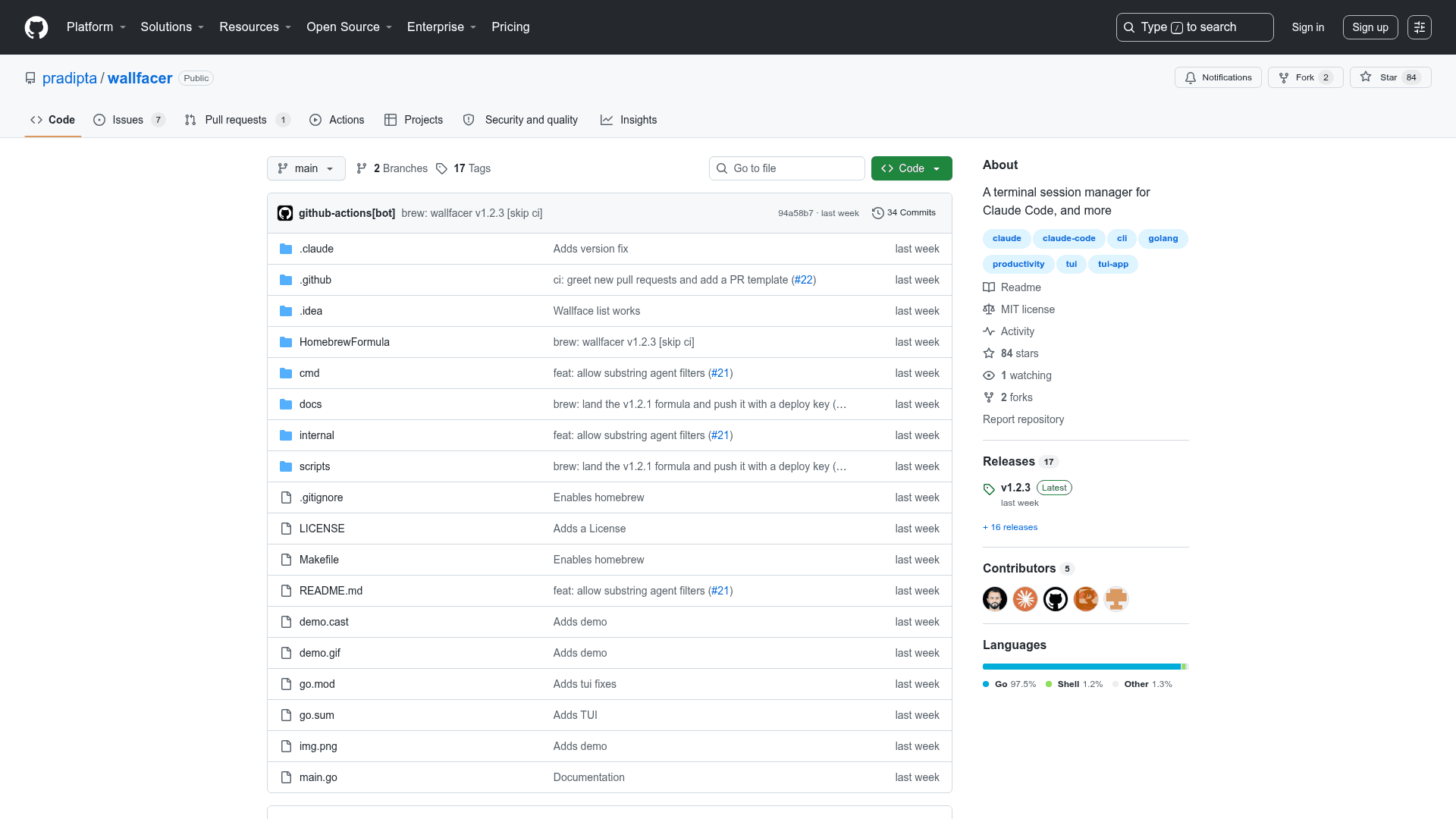
Task: Open the Insights tab
Action: tap(629, 120)
